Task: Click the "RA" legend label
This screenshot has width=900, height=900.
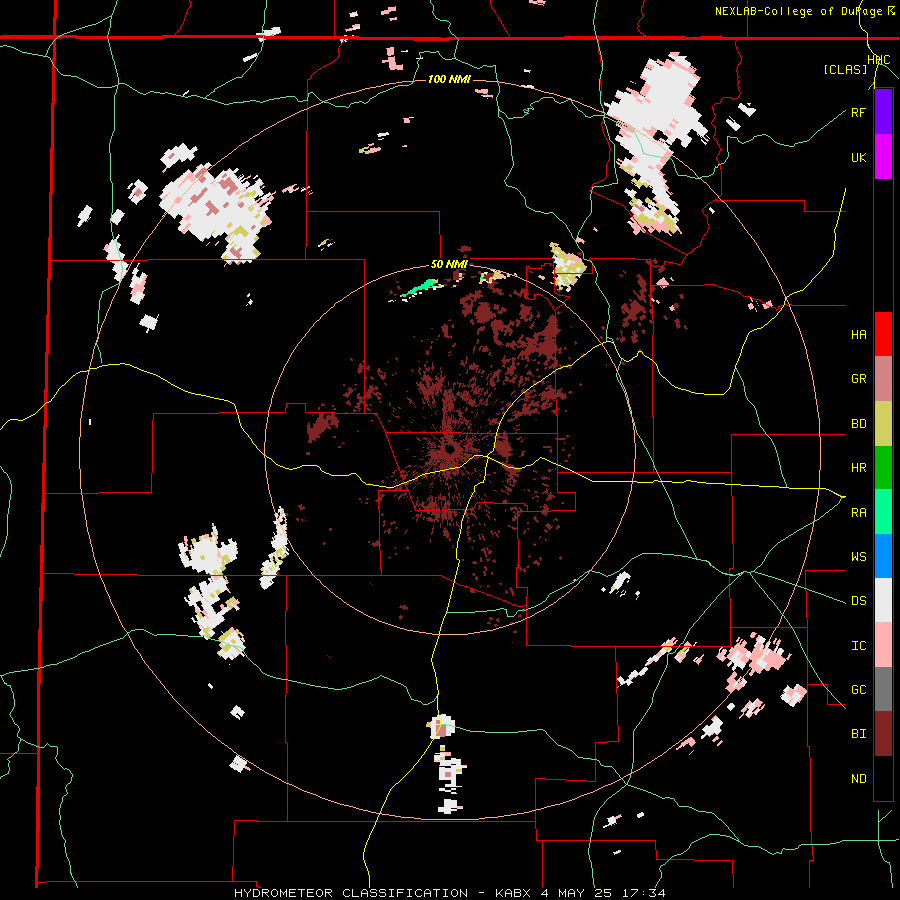Action: click(858, 513)
